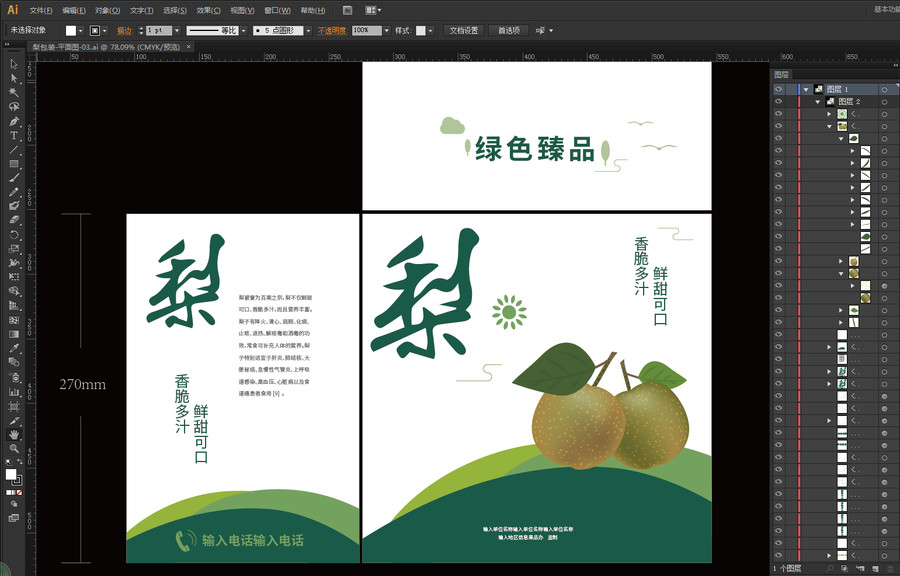Screen dimensions: 900x576
Task: Select the Blend tool
Action: click(14, 363)
